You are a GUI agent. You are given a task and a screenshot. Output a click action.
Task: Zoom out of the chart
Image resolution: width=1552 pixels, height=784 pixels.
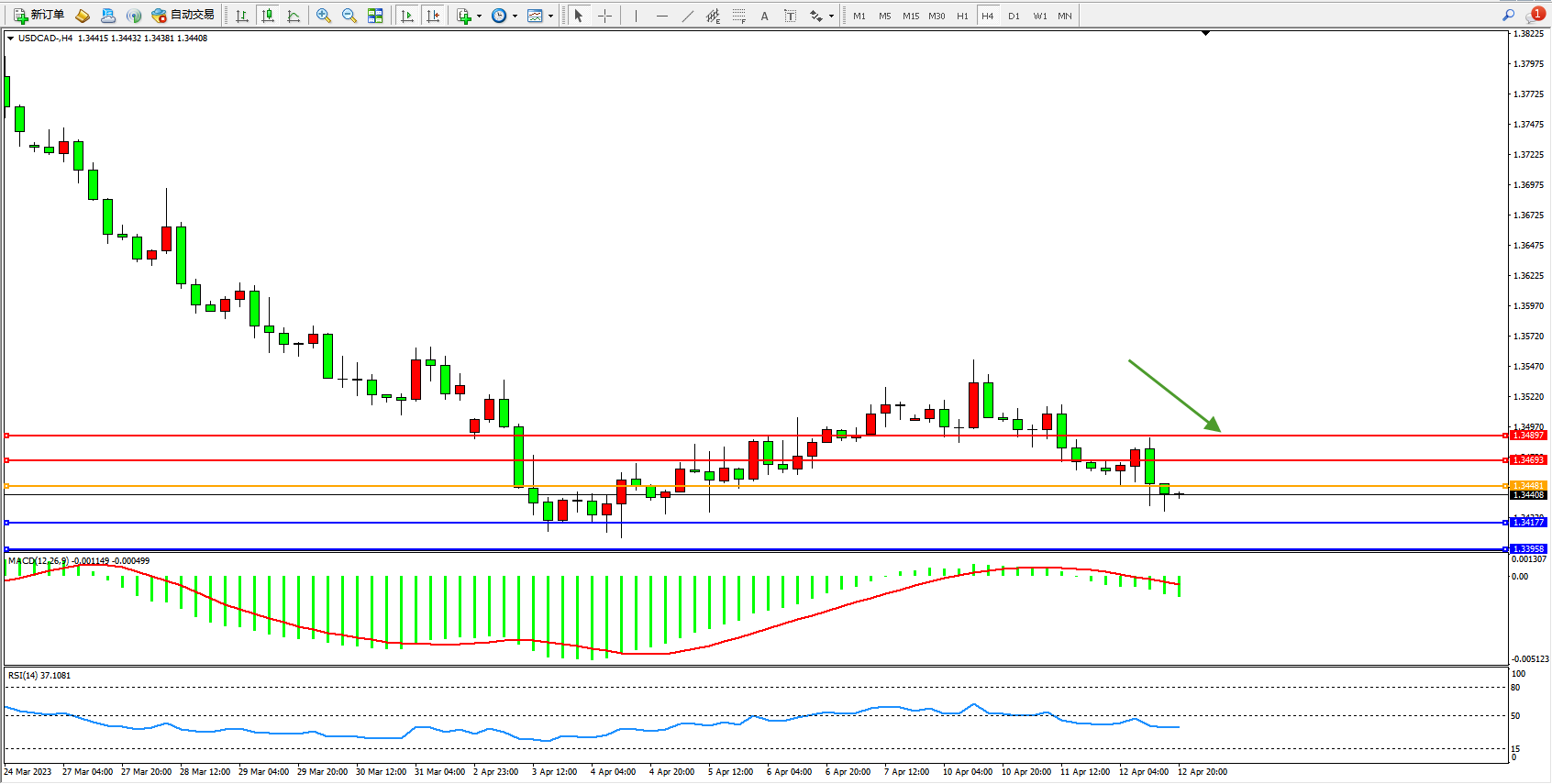349,16
